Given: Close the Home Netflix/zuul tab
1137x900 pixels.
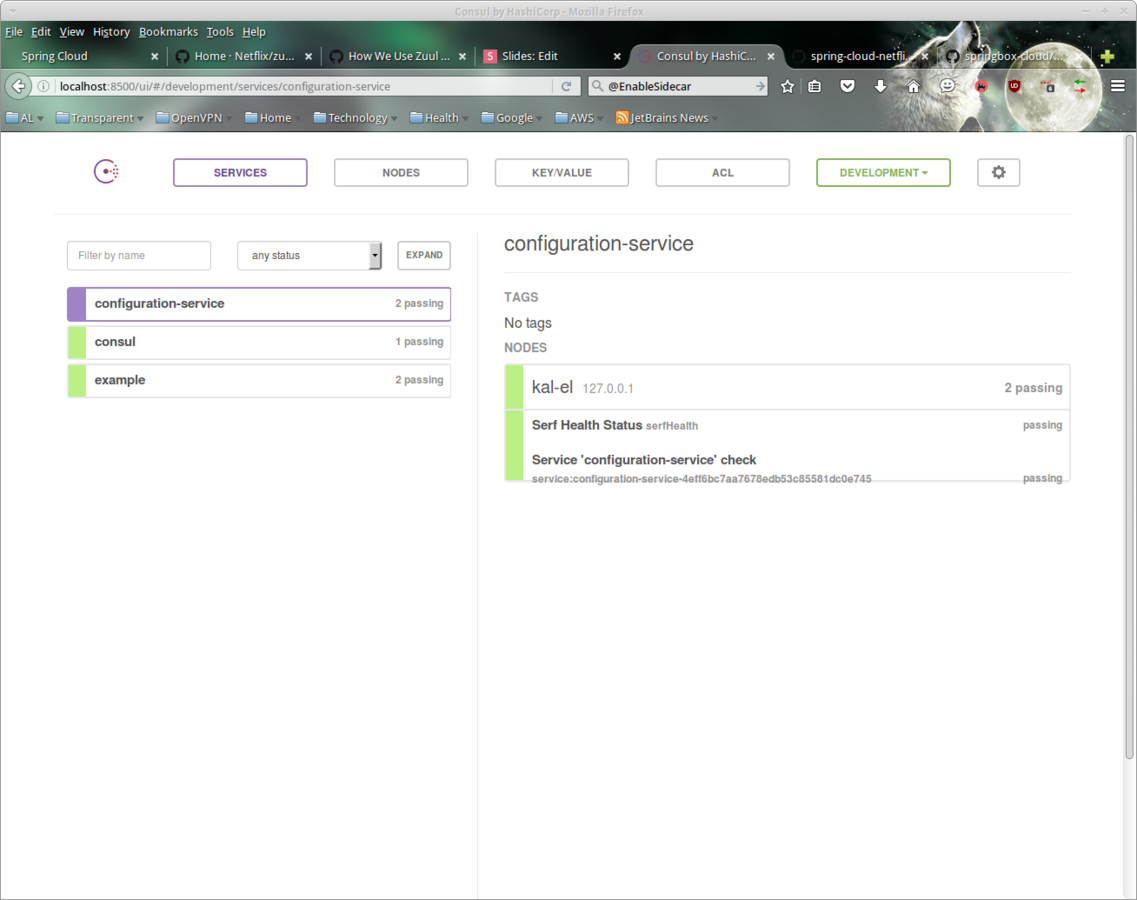Looking at the screenshot, I should (308, 56).
